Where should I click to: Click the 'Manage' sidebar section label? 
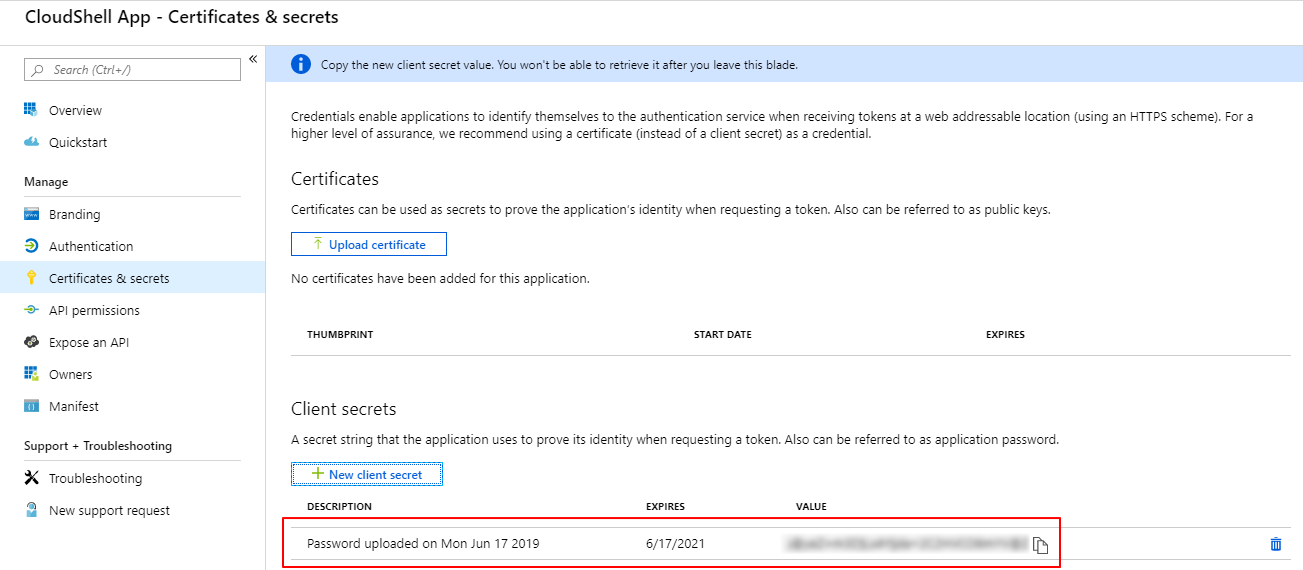[x=46, y=182]
